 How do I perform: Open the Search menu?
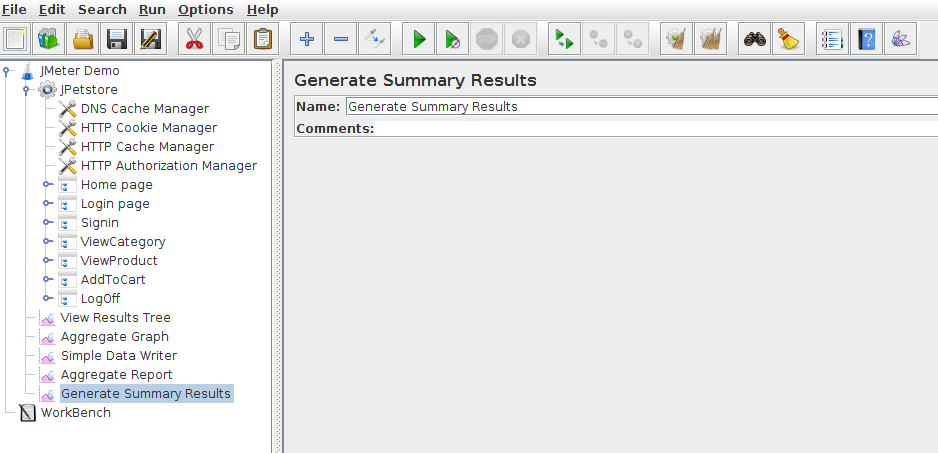(102, 10)
